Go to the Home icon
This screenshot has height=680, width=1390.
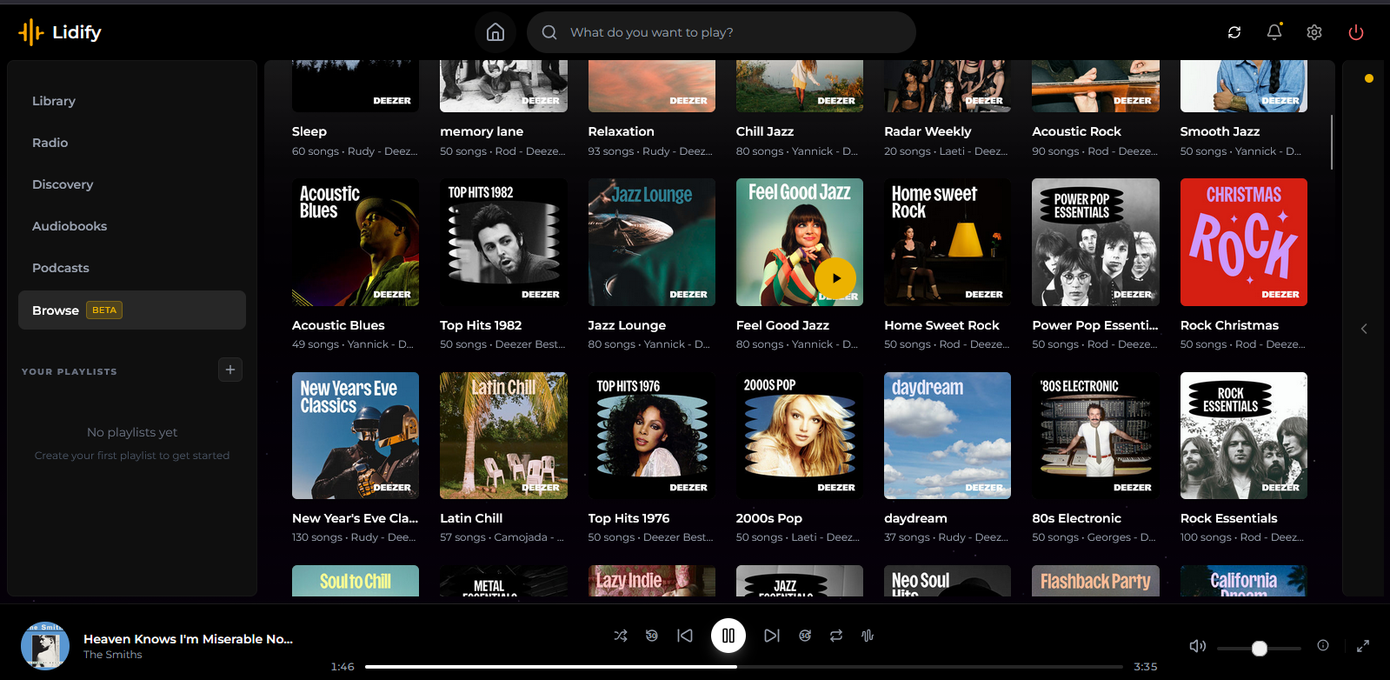tap(495, 32)
